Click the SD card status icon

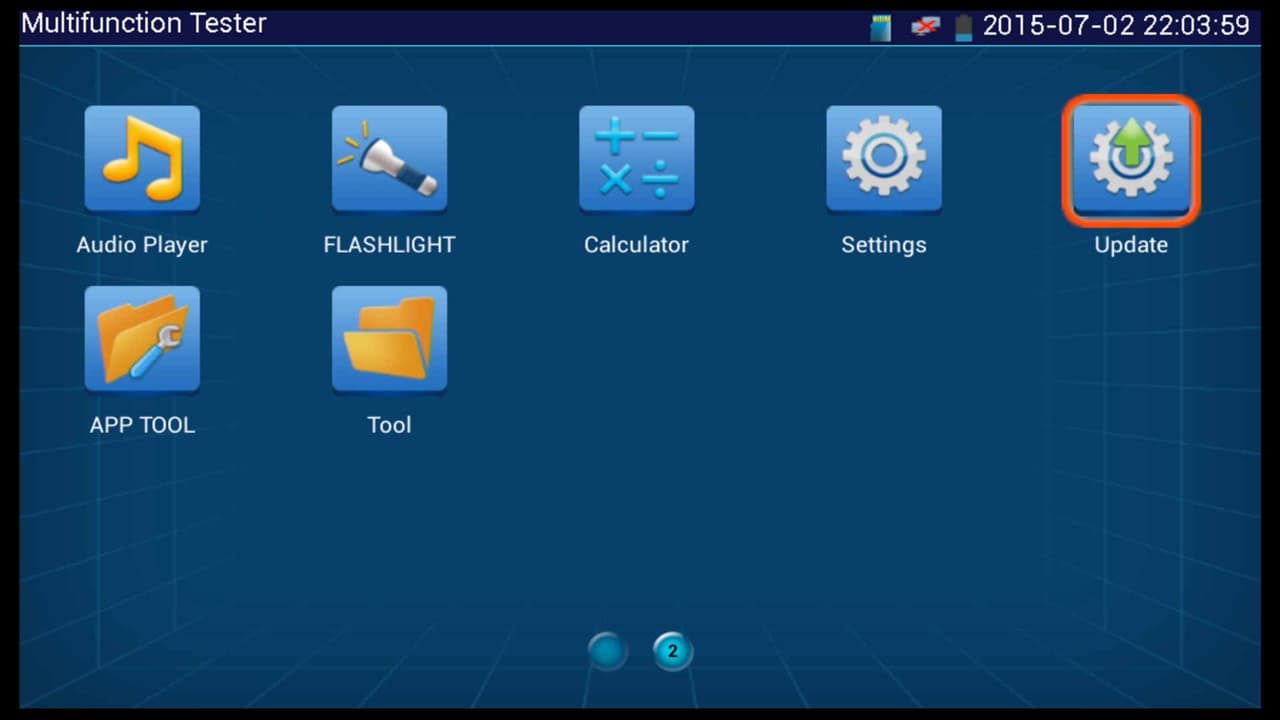[x=880, y=27]
